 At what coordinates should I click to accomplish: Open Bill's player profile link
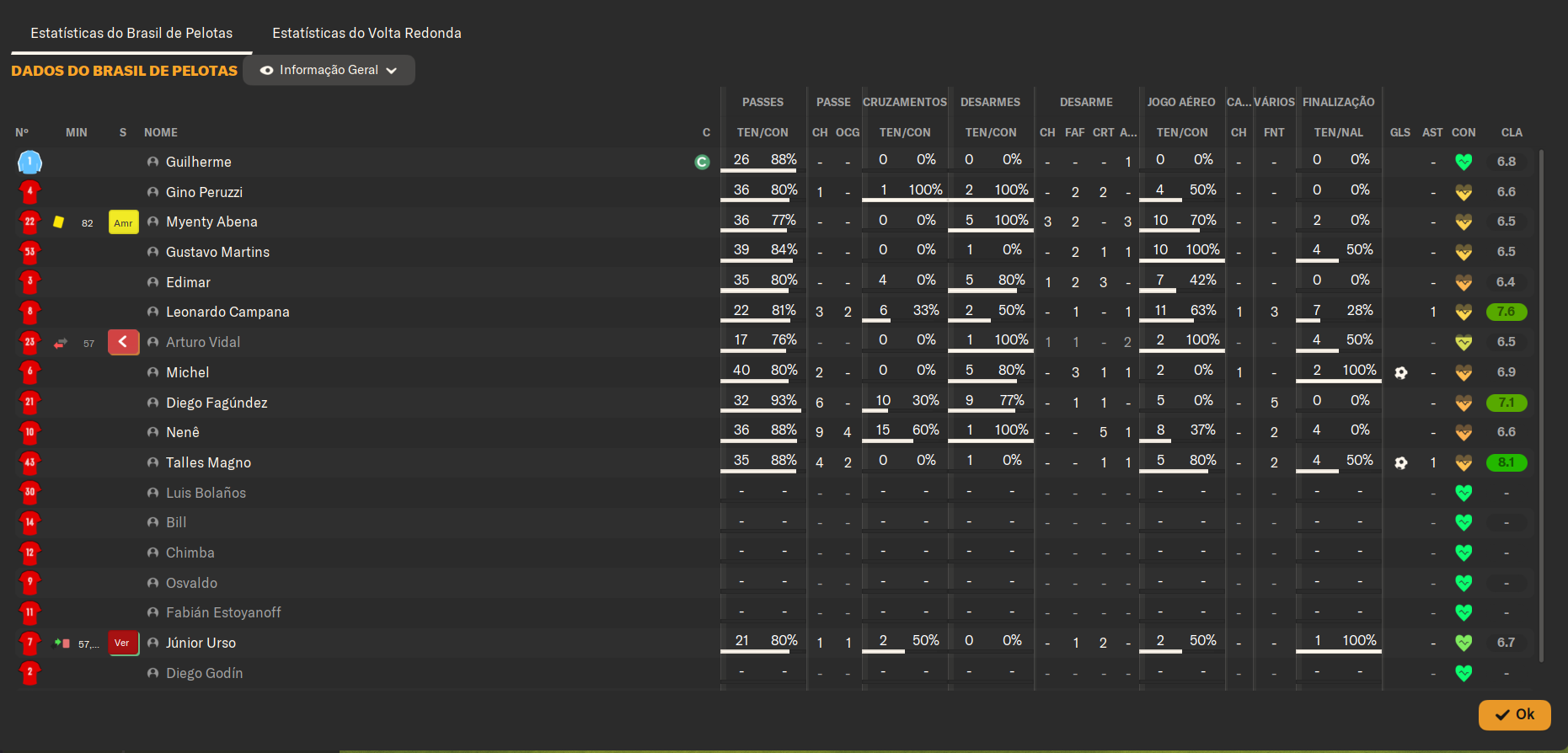click(176, 522)
